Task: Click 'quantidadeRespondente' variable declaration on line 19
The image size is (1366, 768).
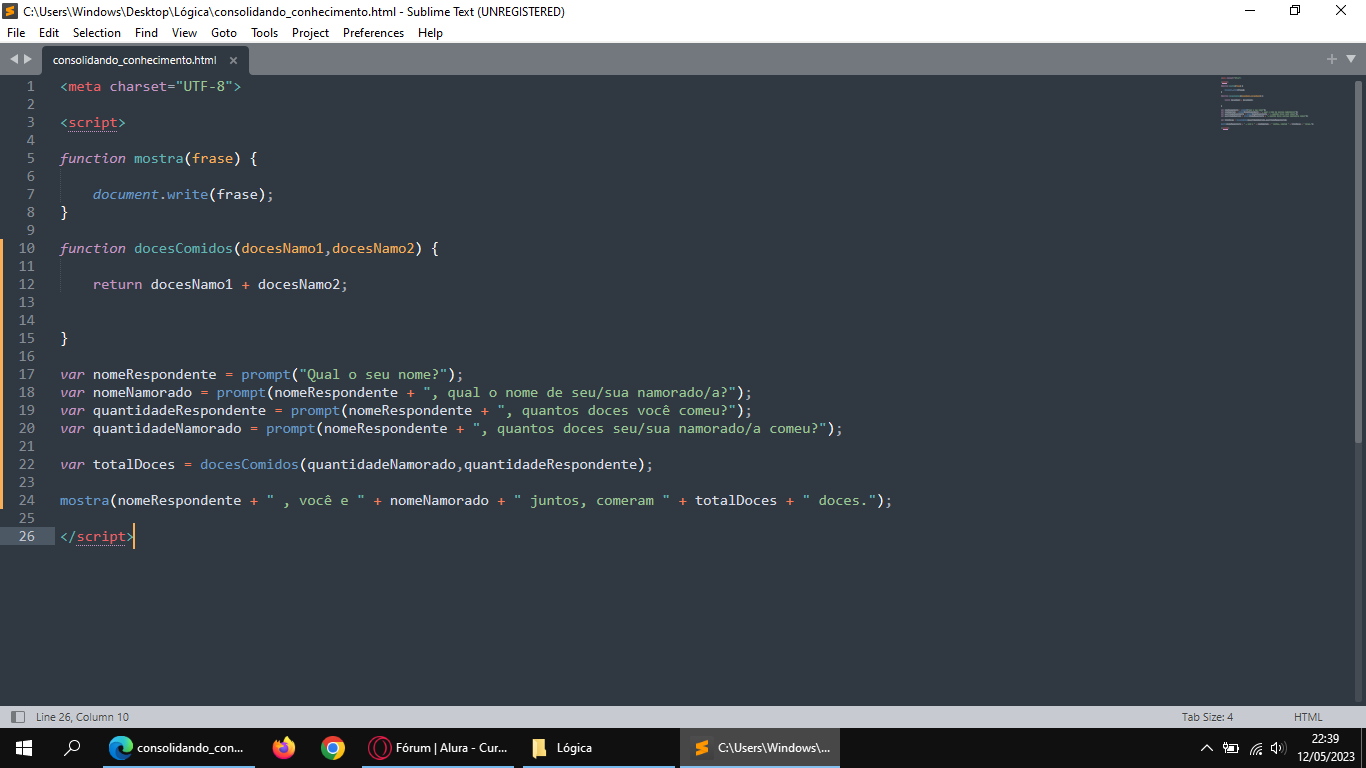Action: point(179,410)
